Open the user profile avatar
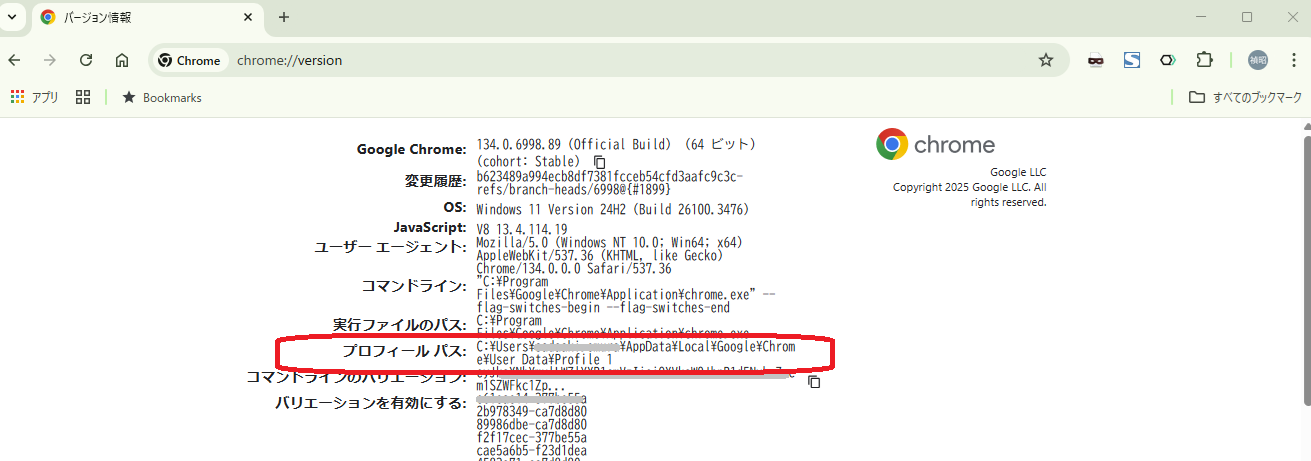The width and height of the screenshot is (1311, 461). click(x=1258, y=60)
